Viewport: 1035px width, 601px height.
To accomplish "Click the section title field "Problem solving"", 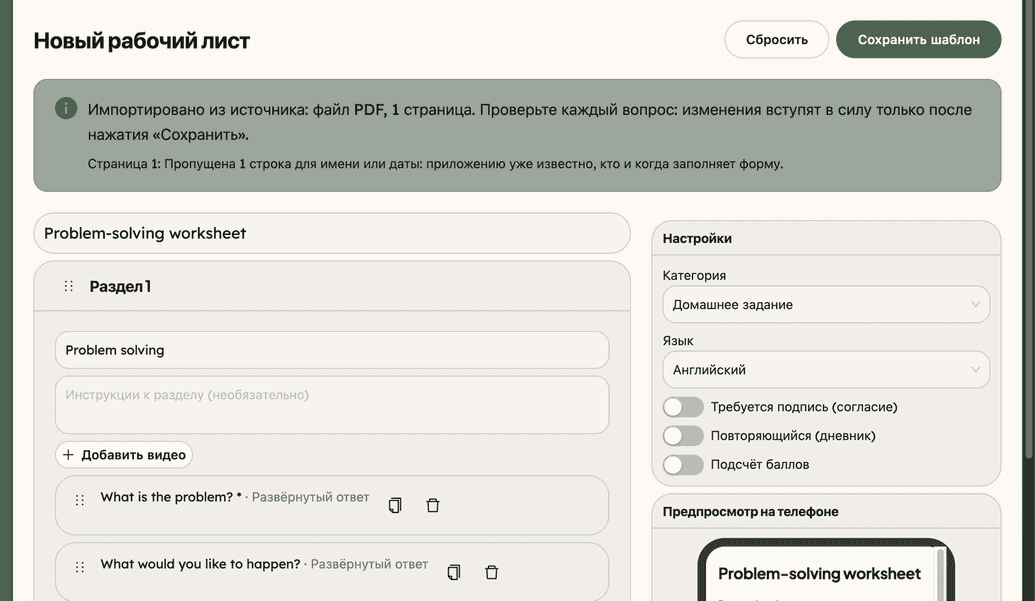I will (332, 350).
